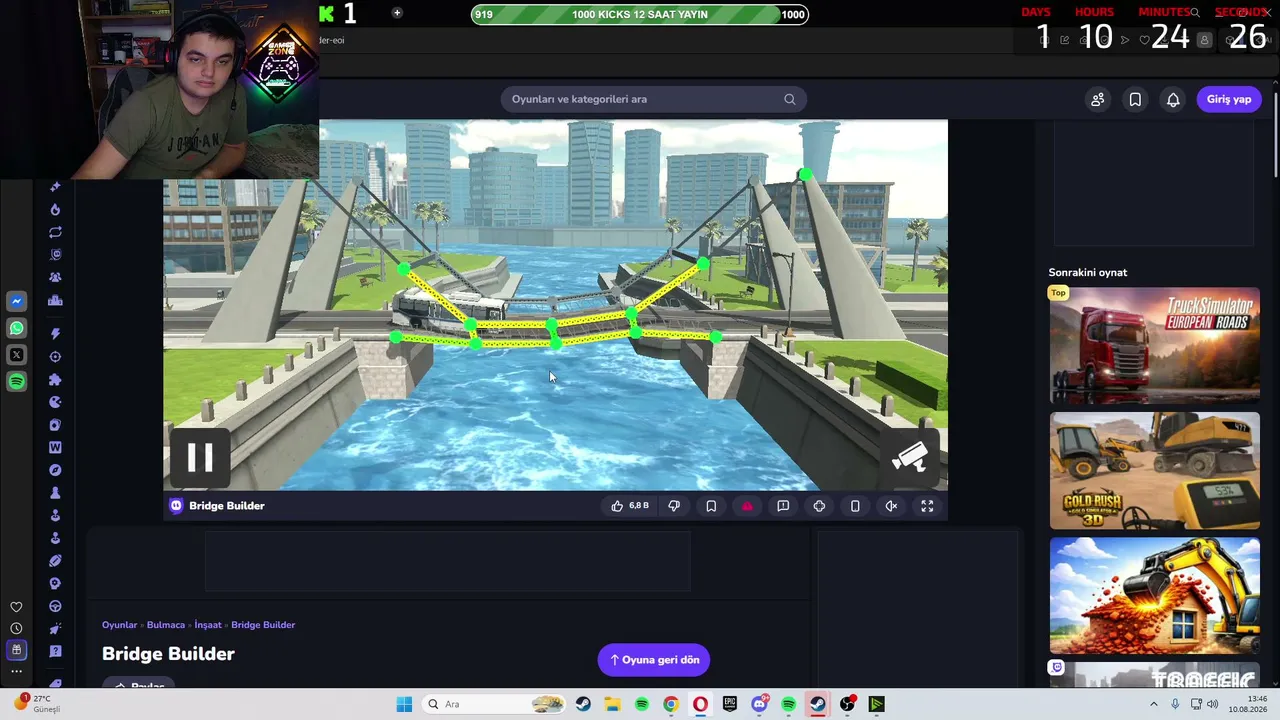Open X (Twitter) in the browser sidebar

[17, 355]
